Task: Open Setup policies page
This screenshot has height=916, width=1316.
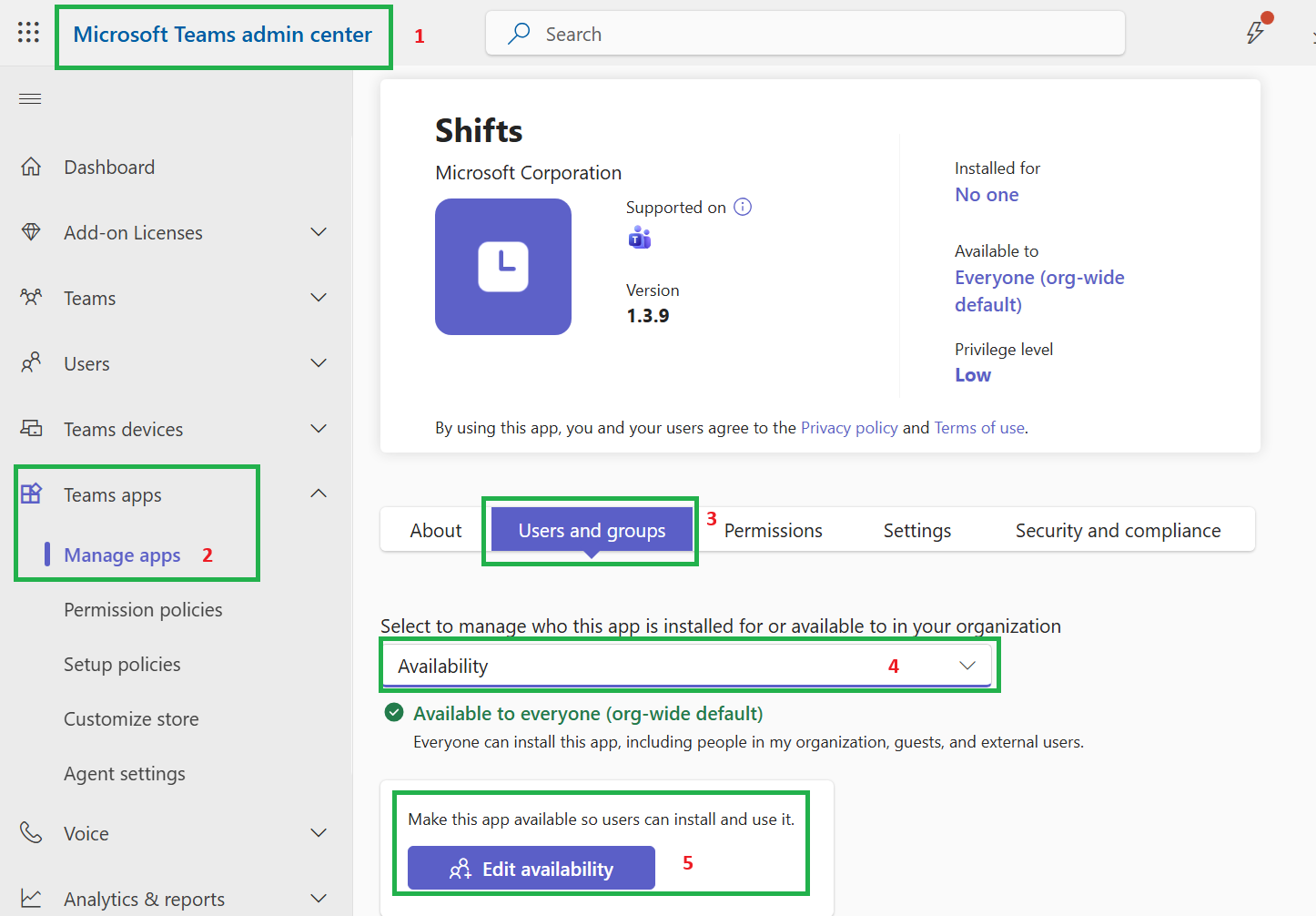Action: click(x=122, y=664)
